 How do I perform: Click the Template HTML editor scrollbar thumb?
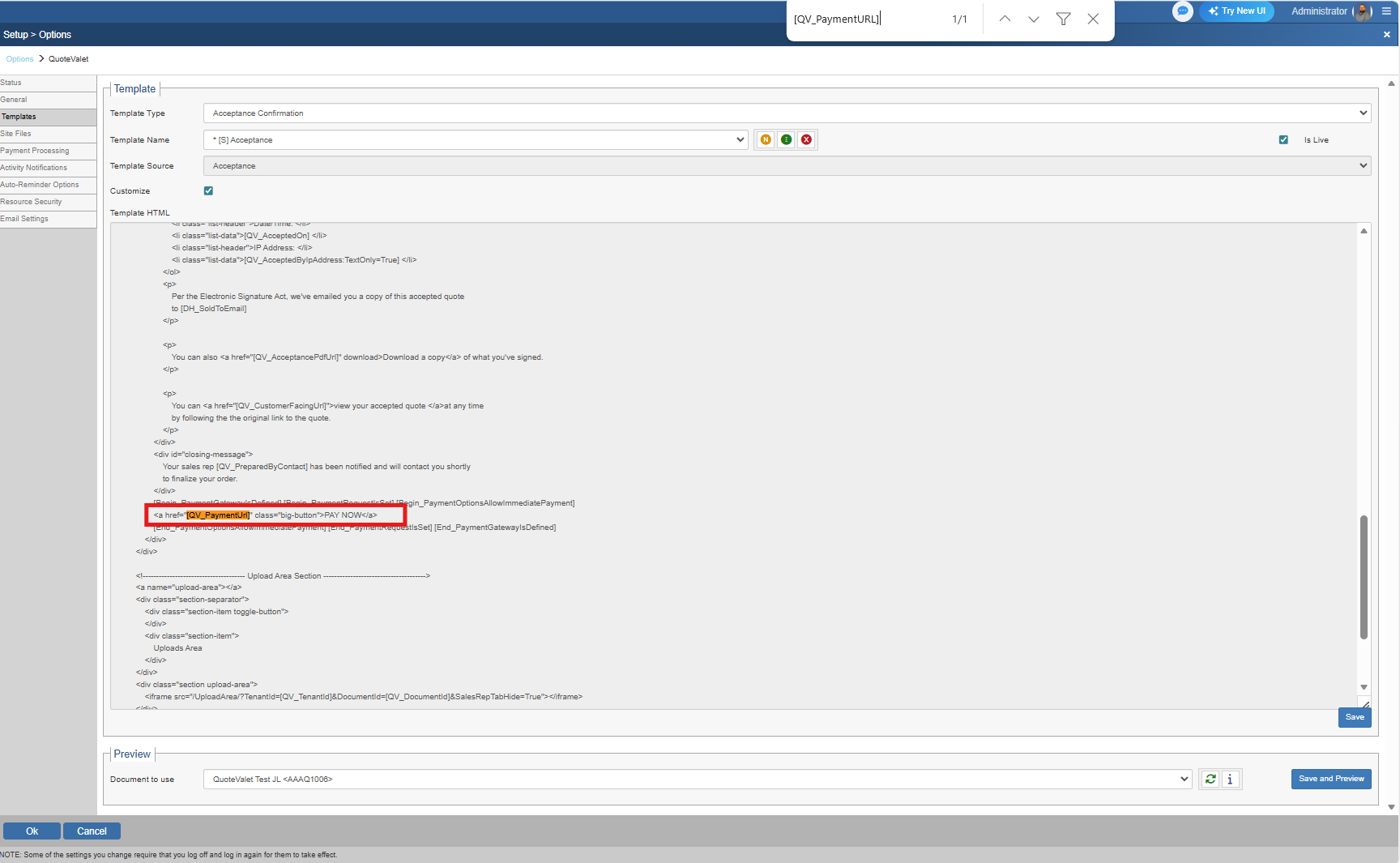click(x=1364, y=577)
